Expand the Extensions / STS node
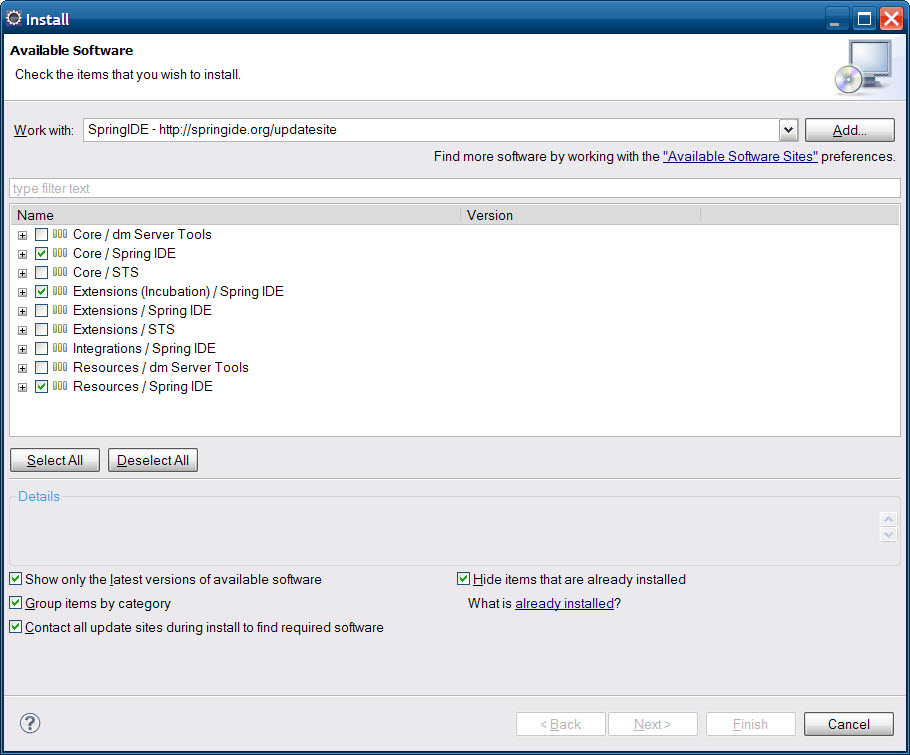The height and width of the screenshot is (755, 910). click(22, 331)
